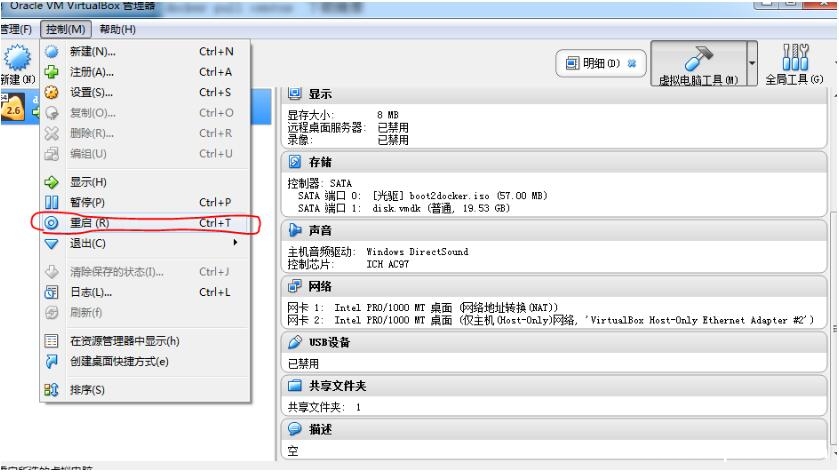Viewport: 839px width, 473px height.
Task: Click the 全局工具(G) button label
Action: [794, 80]
